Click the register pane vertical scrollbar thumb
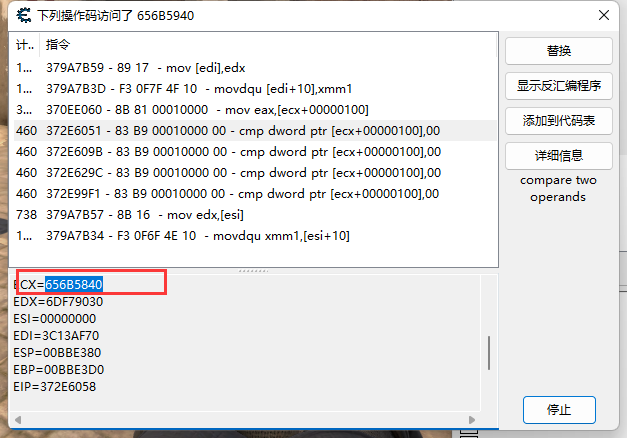This screenshot has height=438, width=627. [x=489, y=353]
